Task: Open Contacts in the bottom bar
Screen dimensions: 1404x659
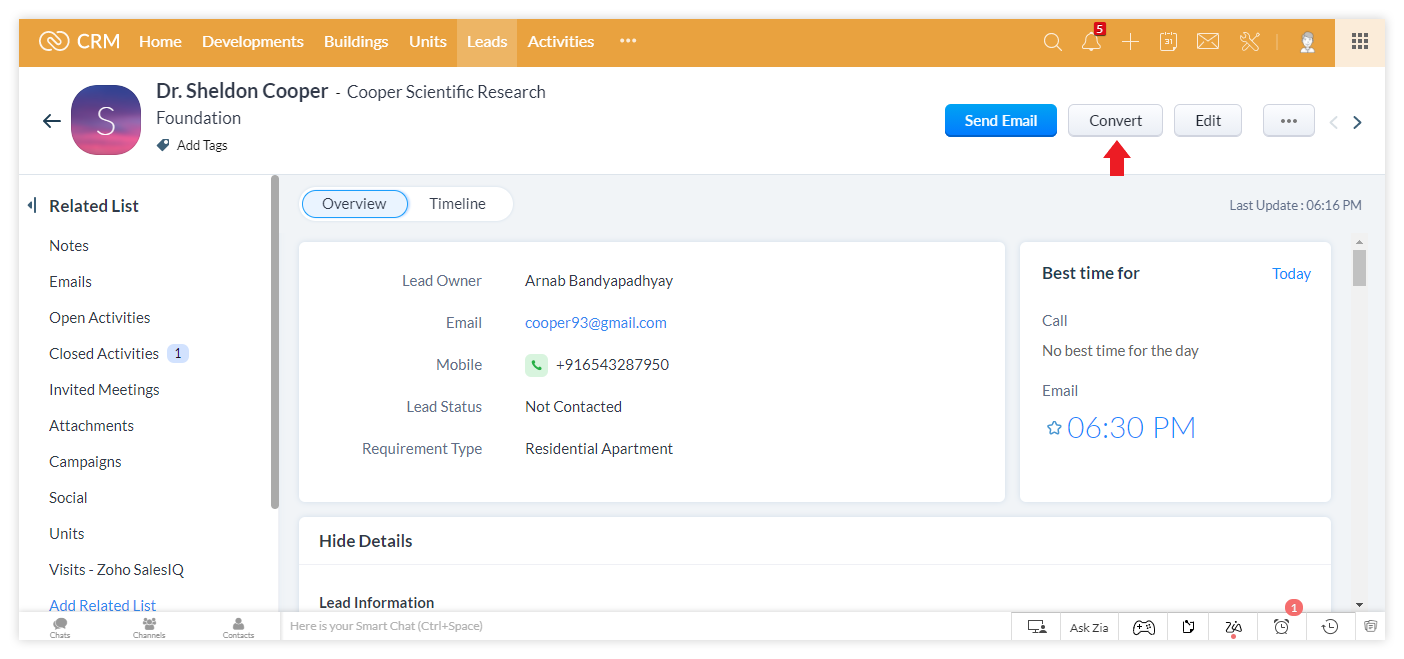Action: [238, 627]
